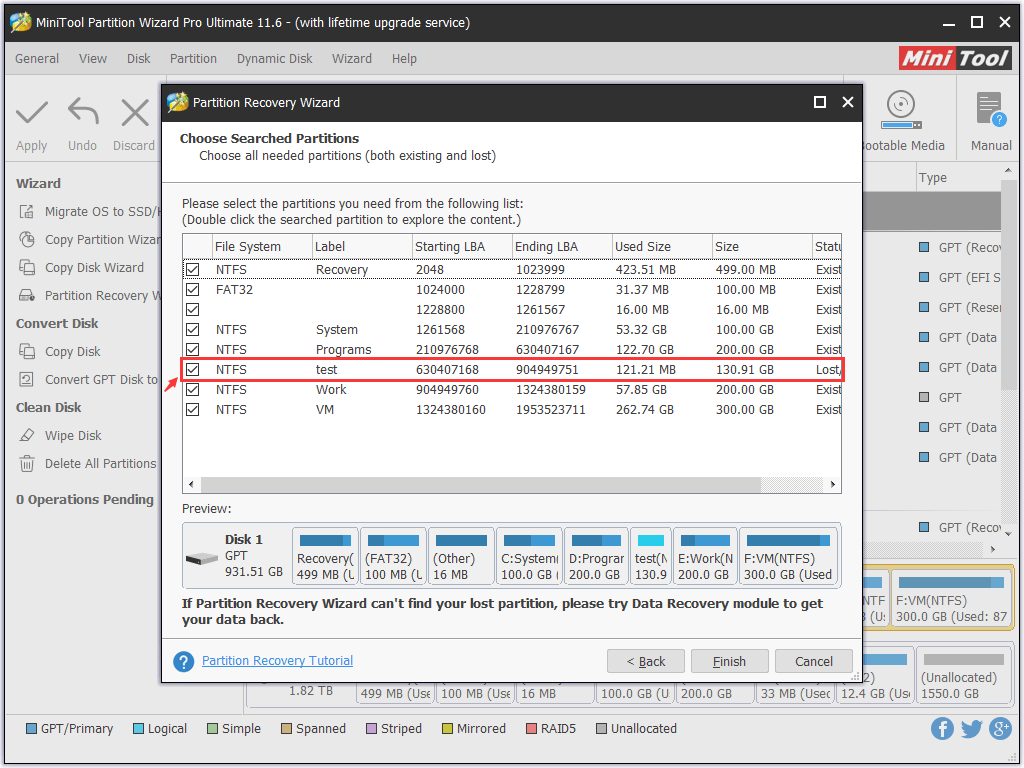Open the Partition menu
This screenshot has width=1024, height=768.
(x=193, y=59)
